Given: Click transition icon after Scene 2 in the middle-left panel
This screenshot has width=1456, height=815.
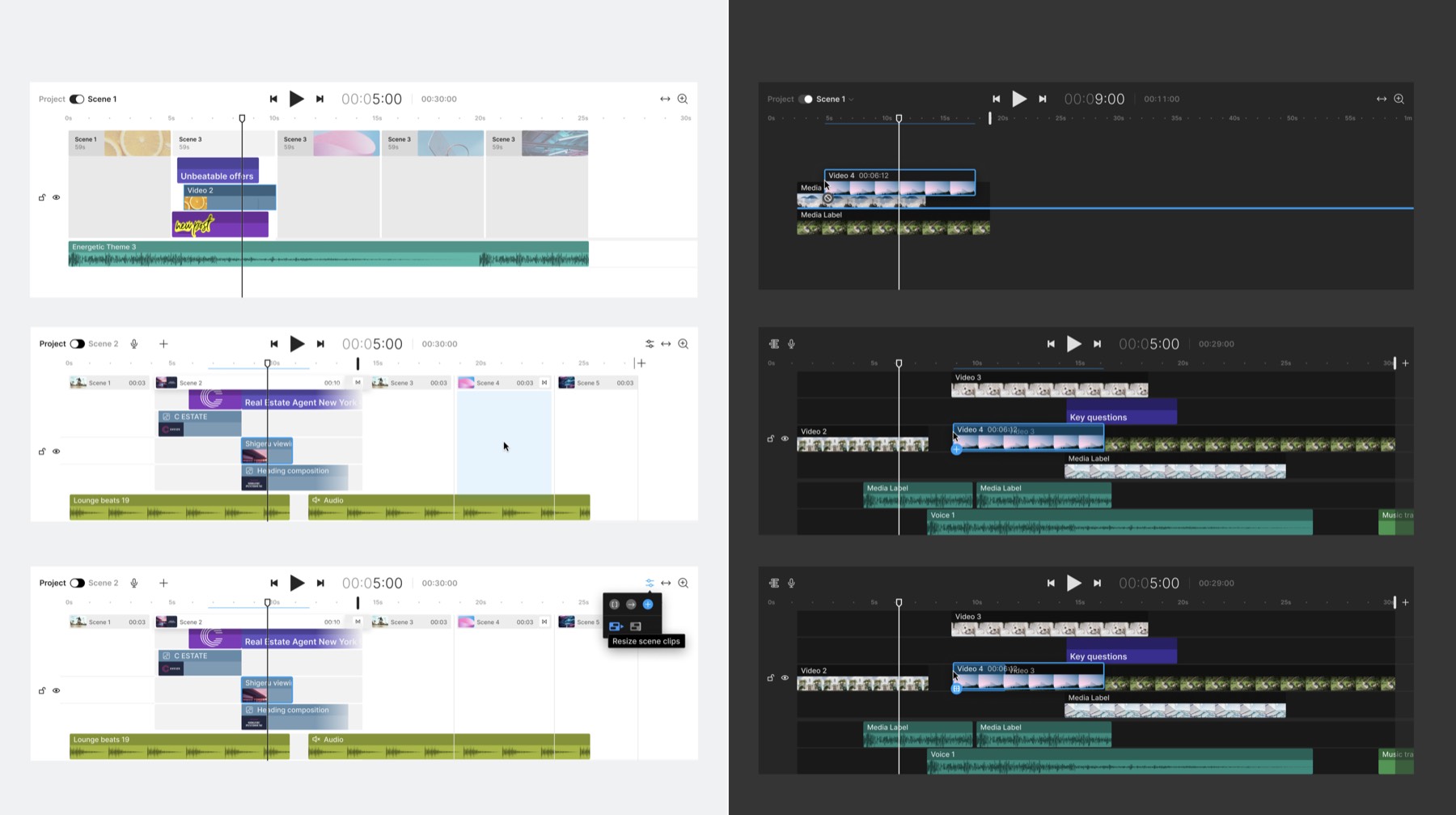Looking at the screenshot, I should (x=358, y=383).
